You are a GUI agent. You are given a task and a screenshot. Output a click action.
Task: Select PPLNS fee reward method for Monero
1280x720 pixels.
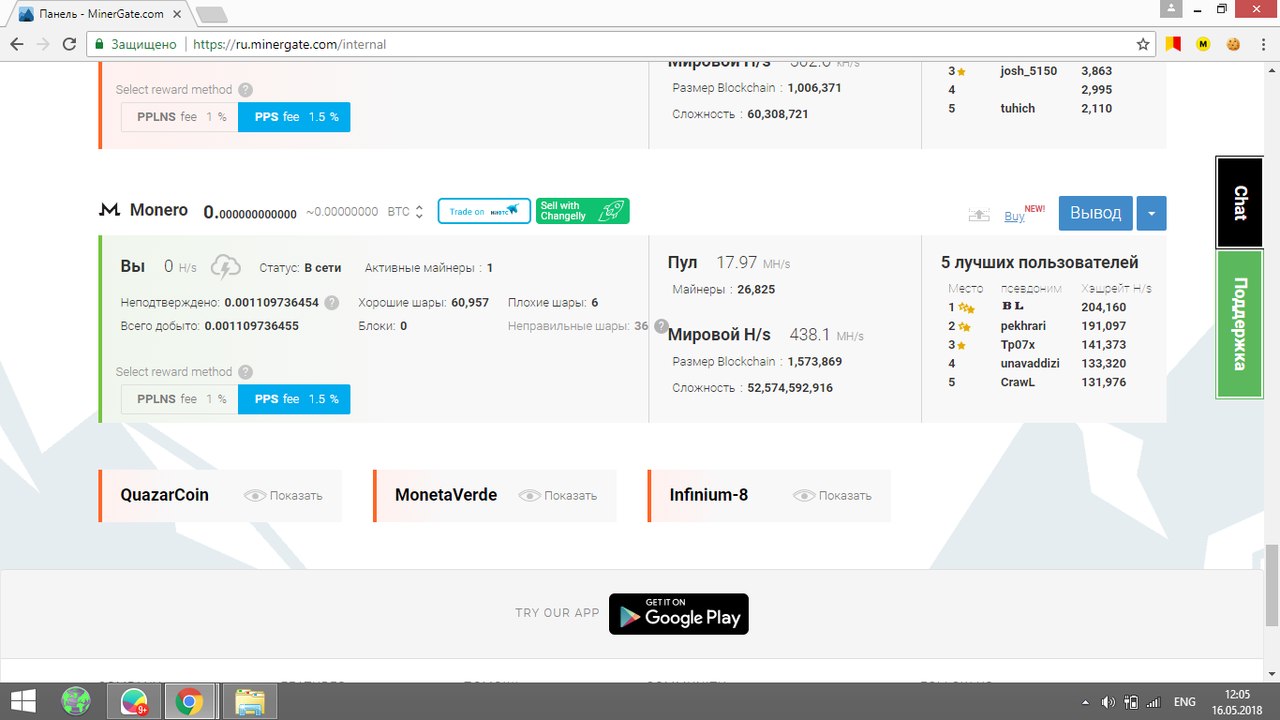(180, 399)
